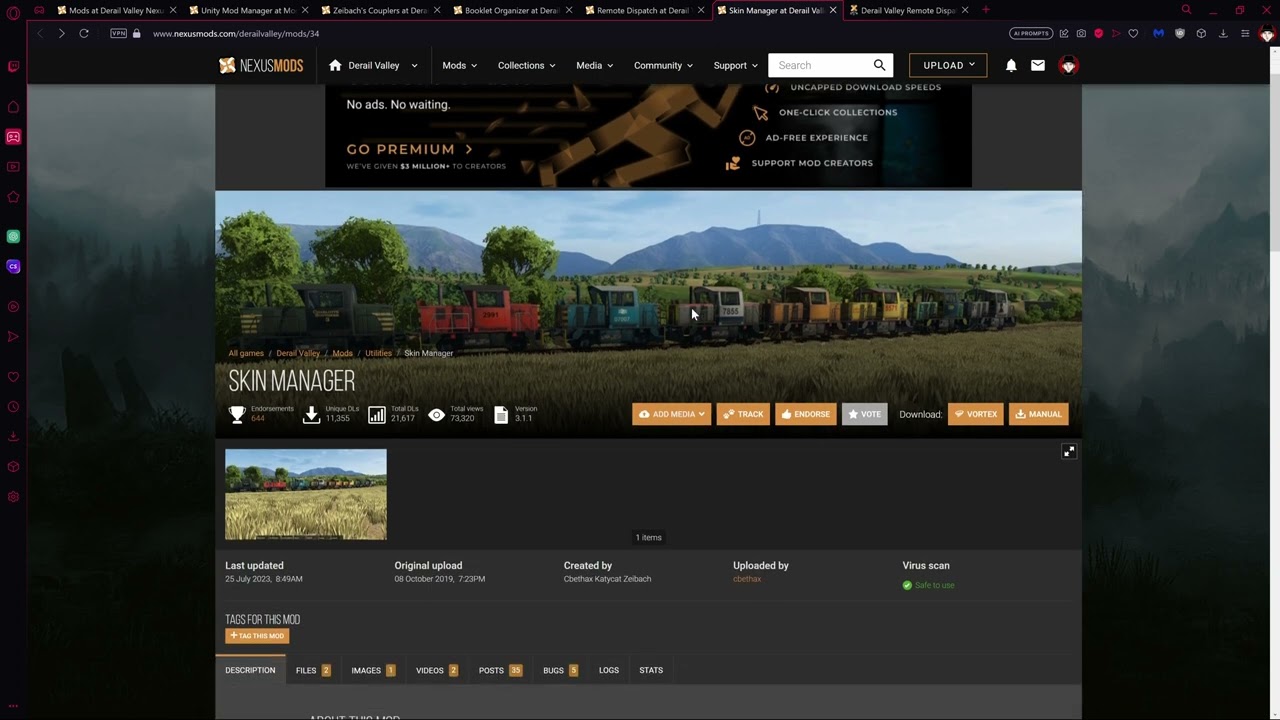Click the search magnifier in search box
The width and height of the screenshot is (1280, 720).
pyautogui.click(x=879, y=65)
